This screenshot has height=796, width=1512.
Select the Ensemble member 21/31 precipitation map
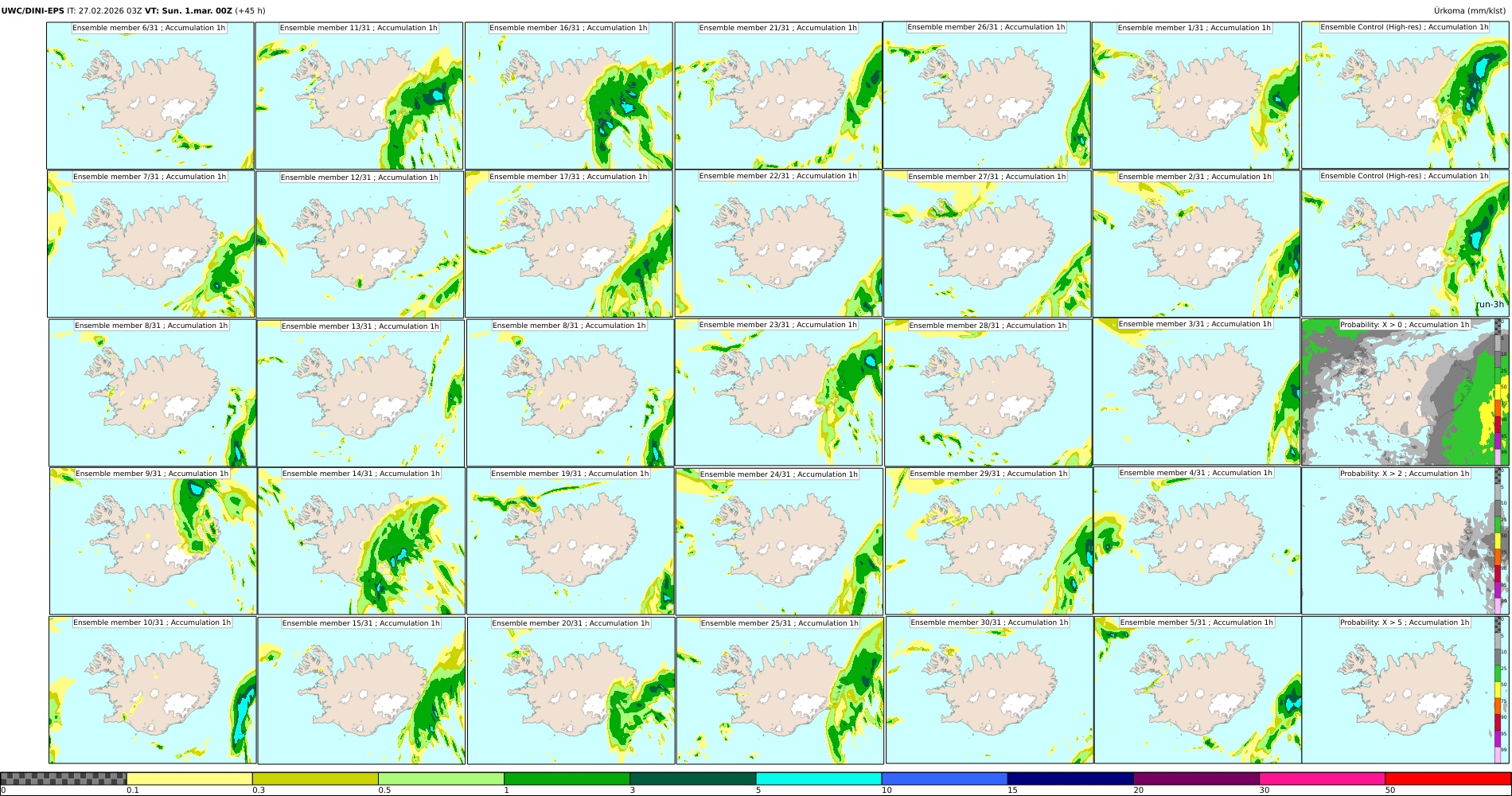tap(778, 96)
